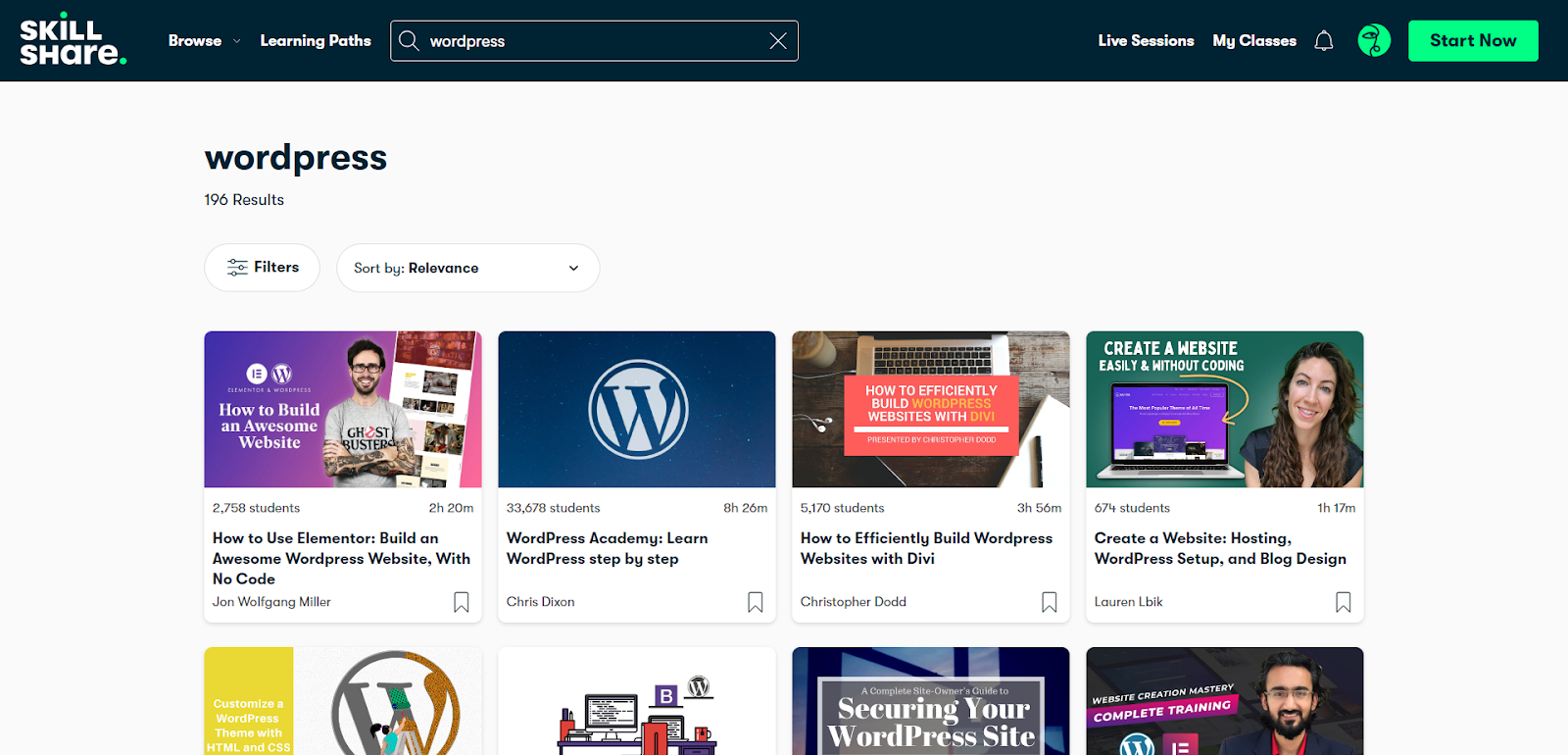
Task: Open My Classes
Action: 1254,41
